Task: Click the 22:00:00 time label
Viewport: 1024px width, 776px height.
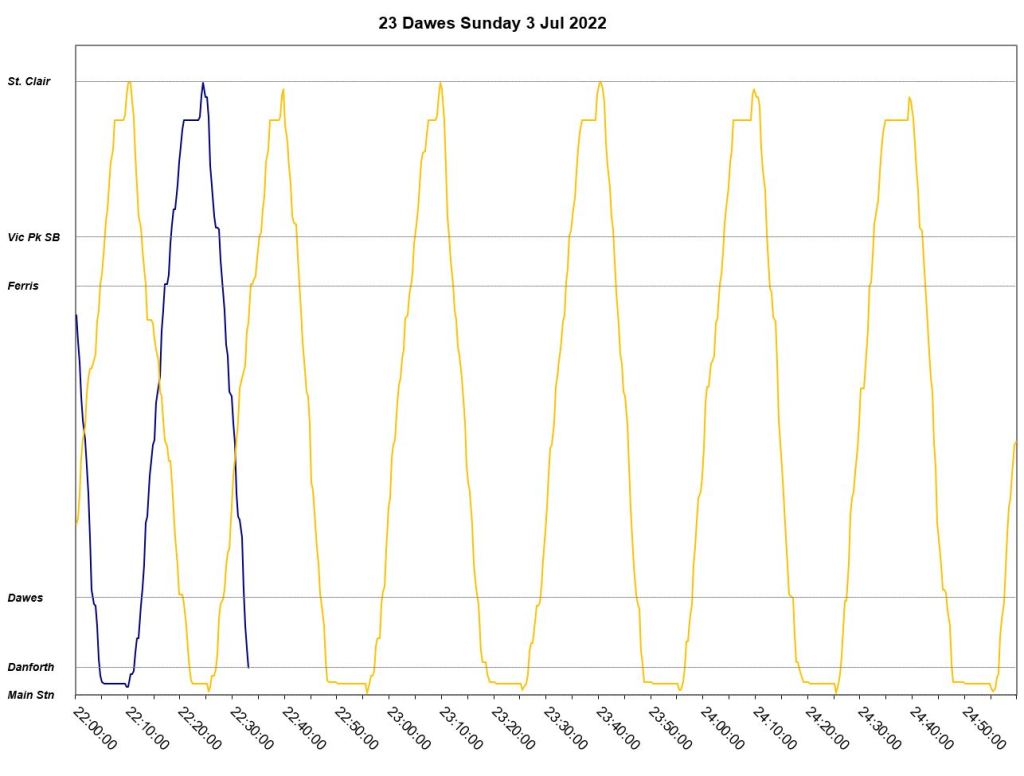Action: click(96, 729)
